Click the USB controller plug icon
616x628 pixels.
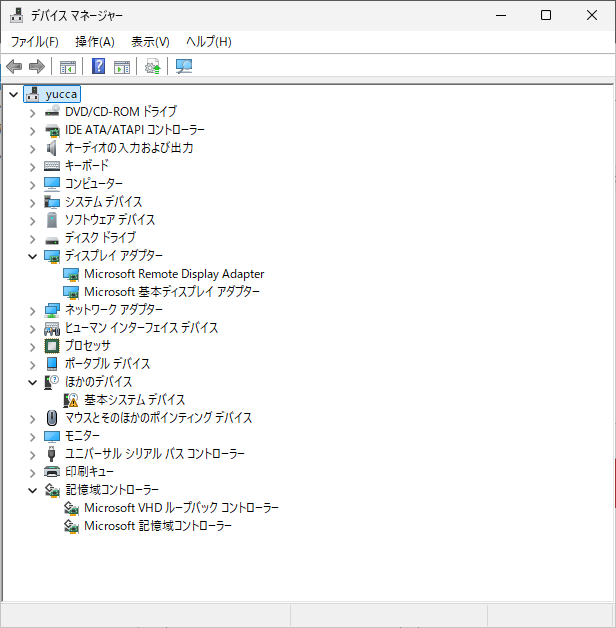[x=51, y=454]
